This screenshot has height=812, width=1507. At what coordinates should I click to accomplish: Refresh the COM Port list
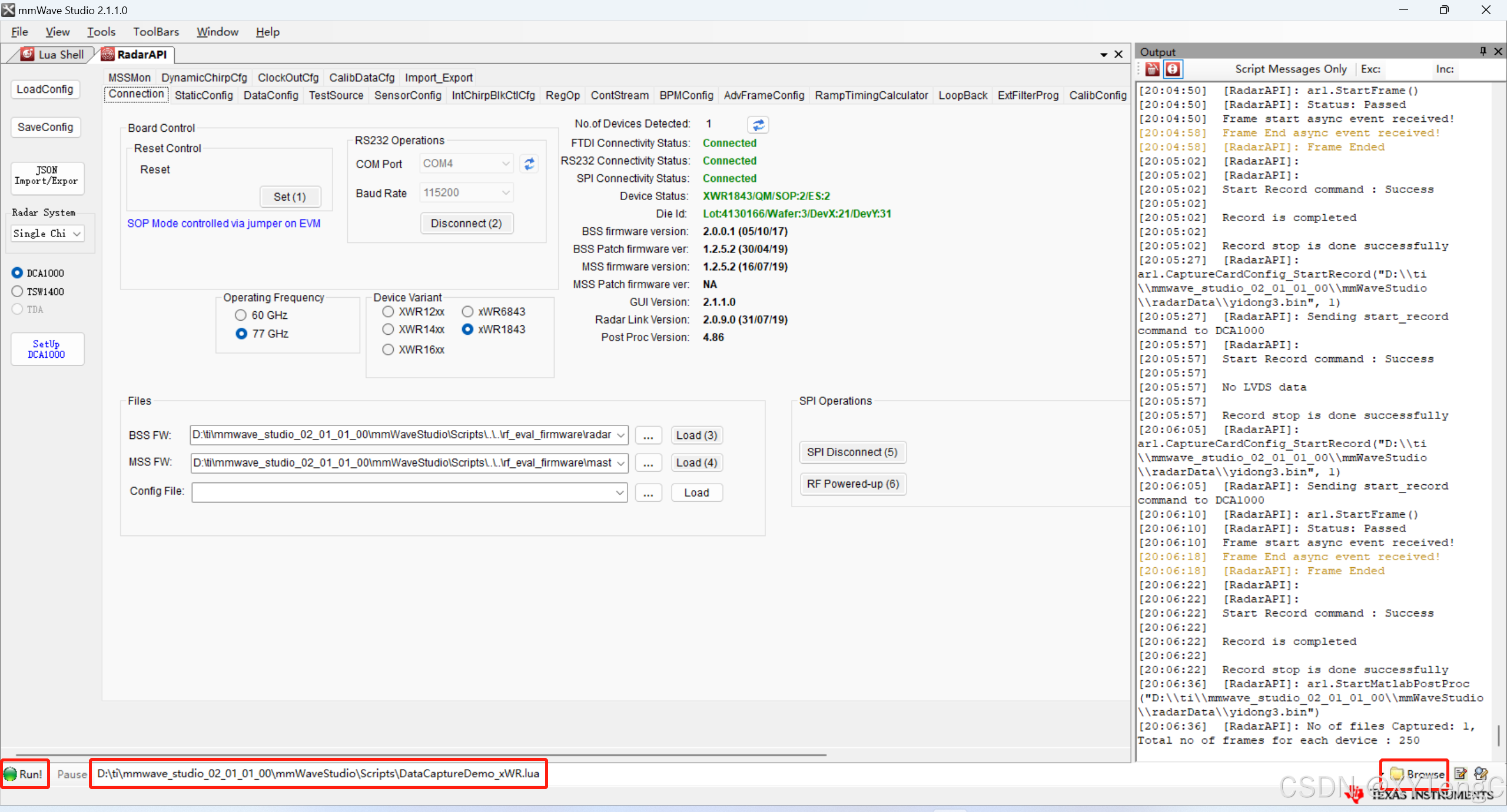pyautogui.click(x=529, y=164)
